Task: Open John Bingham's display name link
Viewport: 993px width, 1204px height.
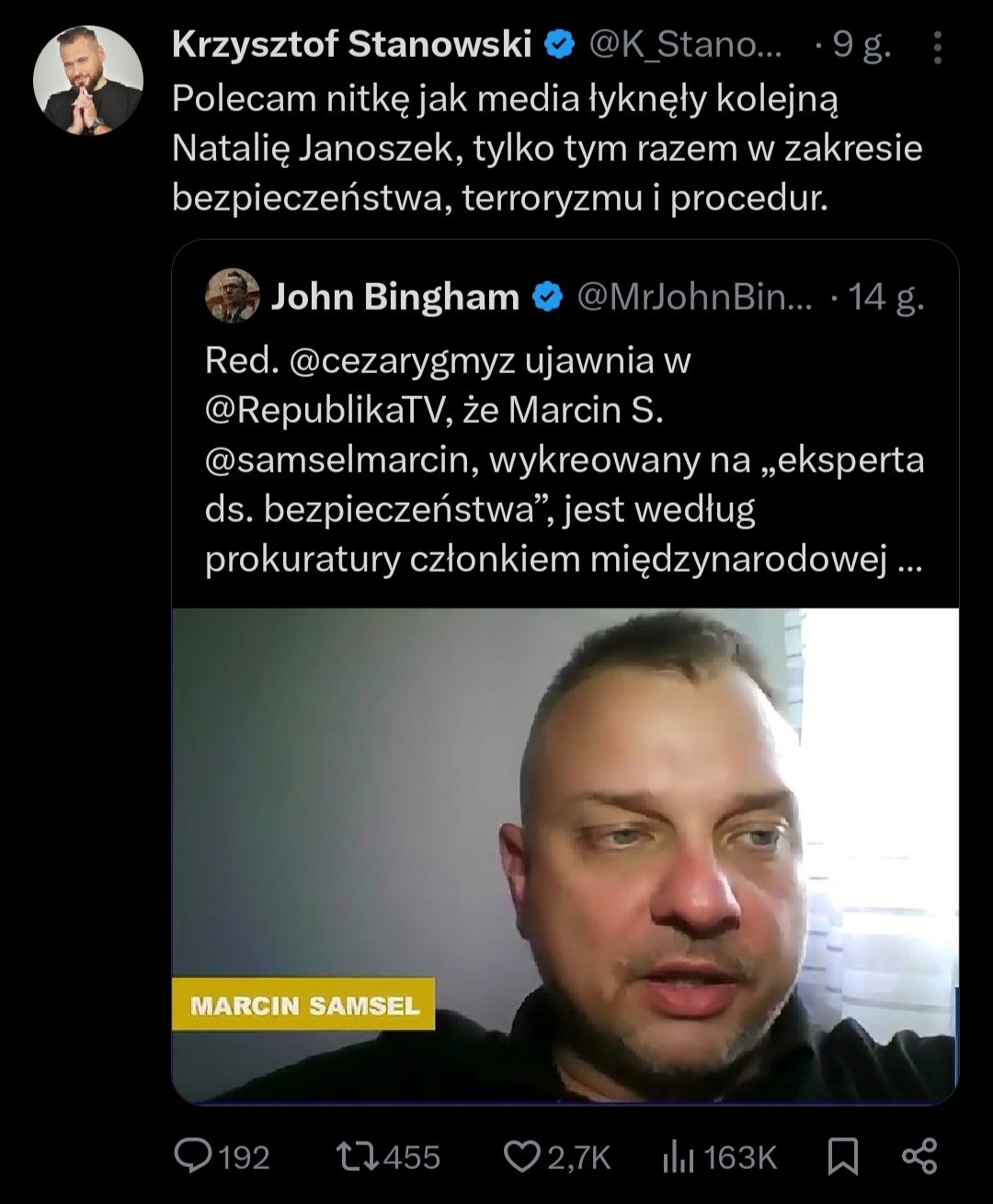Action: pyautogui.click(x=395, y=297)
